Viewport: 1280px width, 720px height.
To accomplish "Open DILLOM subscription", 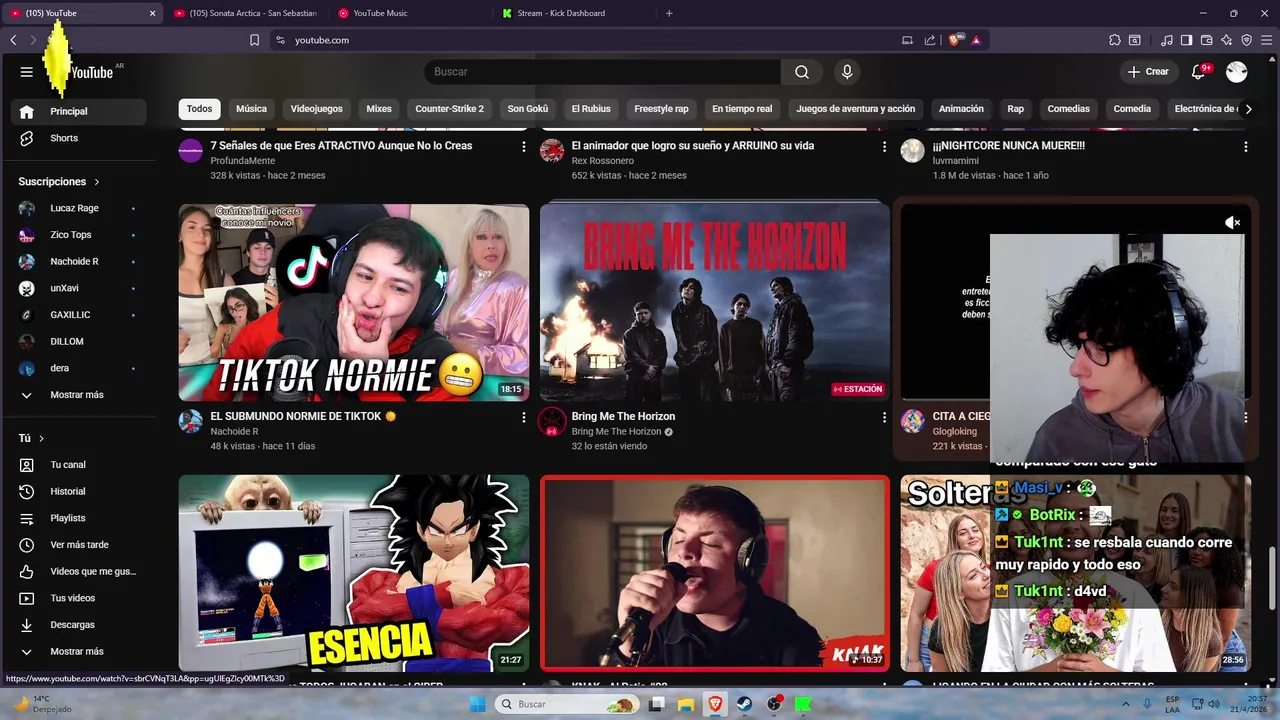I will coord(78,341).
